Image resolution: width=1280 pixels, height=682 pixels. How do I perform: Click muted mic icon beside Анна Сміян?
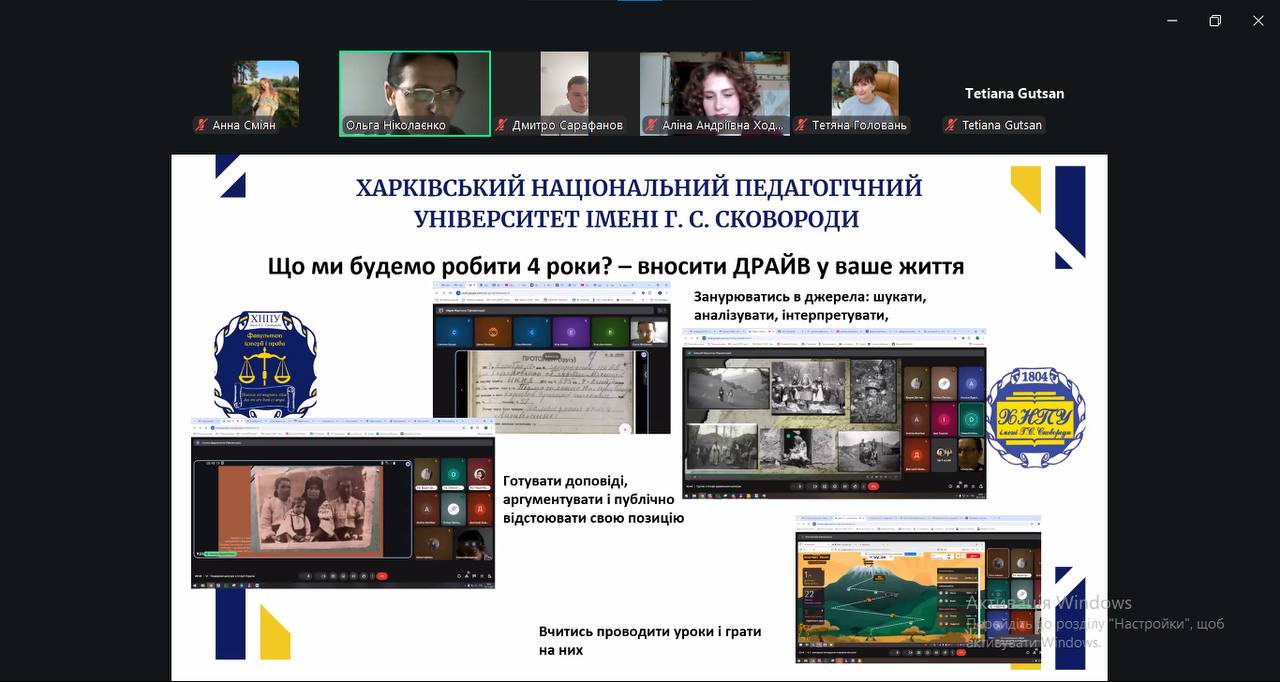coord(201,126)
